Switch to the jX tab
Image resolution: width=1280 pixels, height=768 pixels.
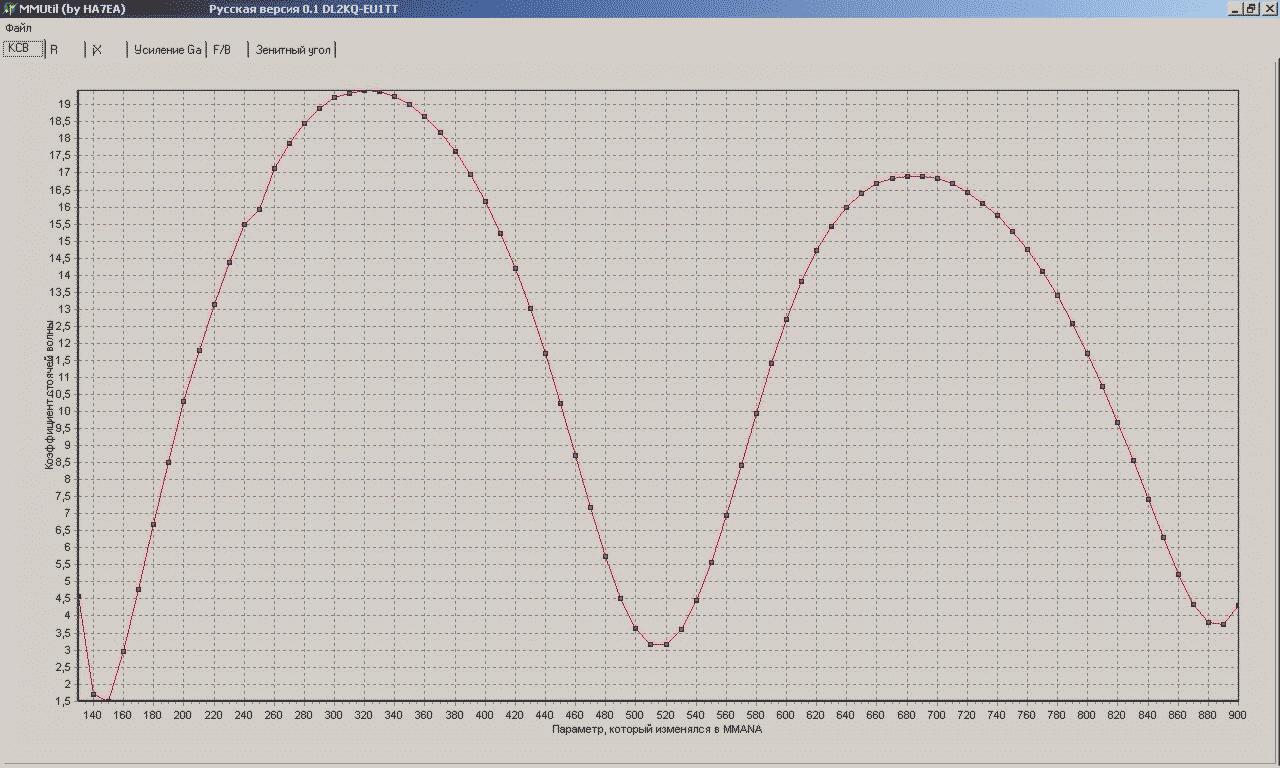(107, 49)
